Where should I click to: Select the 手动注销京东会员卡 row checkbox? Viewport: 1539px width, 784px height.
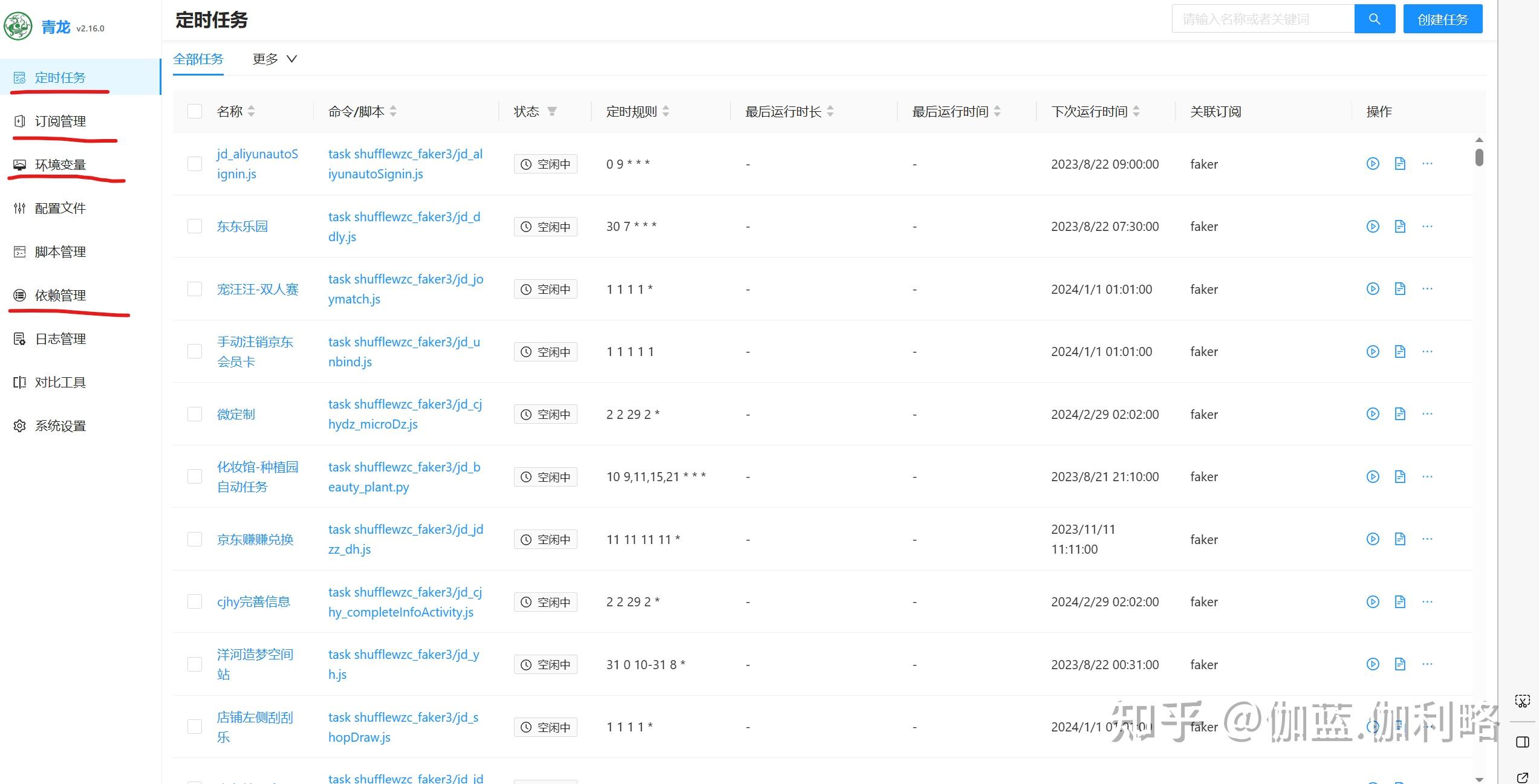194,351
